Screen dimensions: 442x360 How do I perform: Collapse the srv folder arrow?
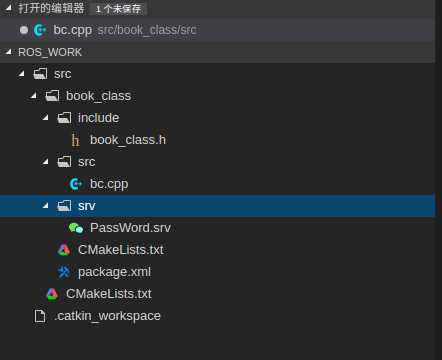point(46,206)
